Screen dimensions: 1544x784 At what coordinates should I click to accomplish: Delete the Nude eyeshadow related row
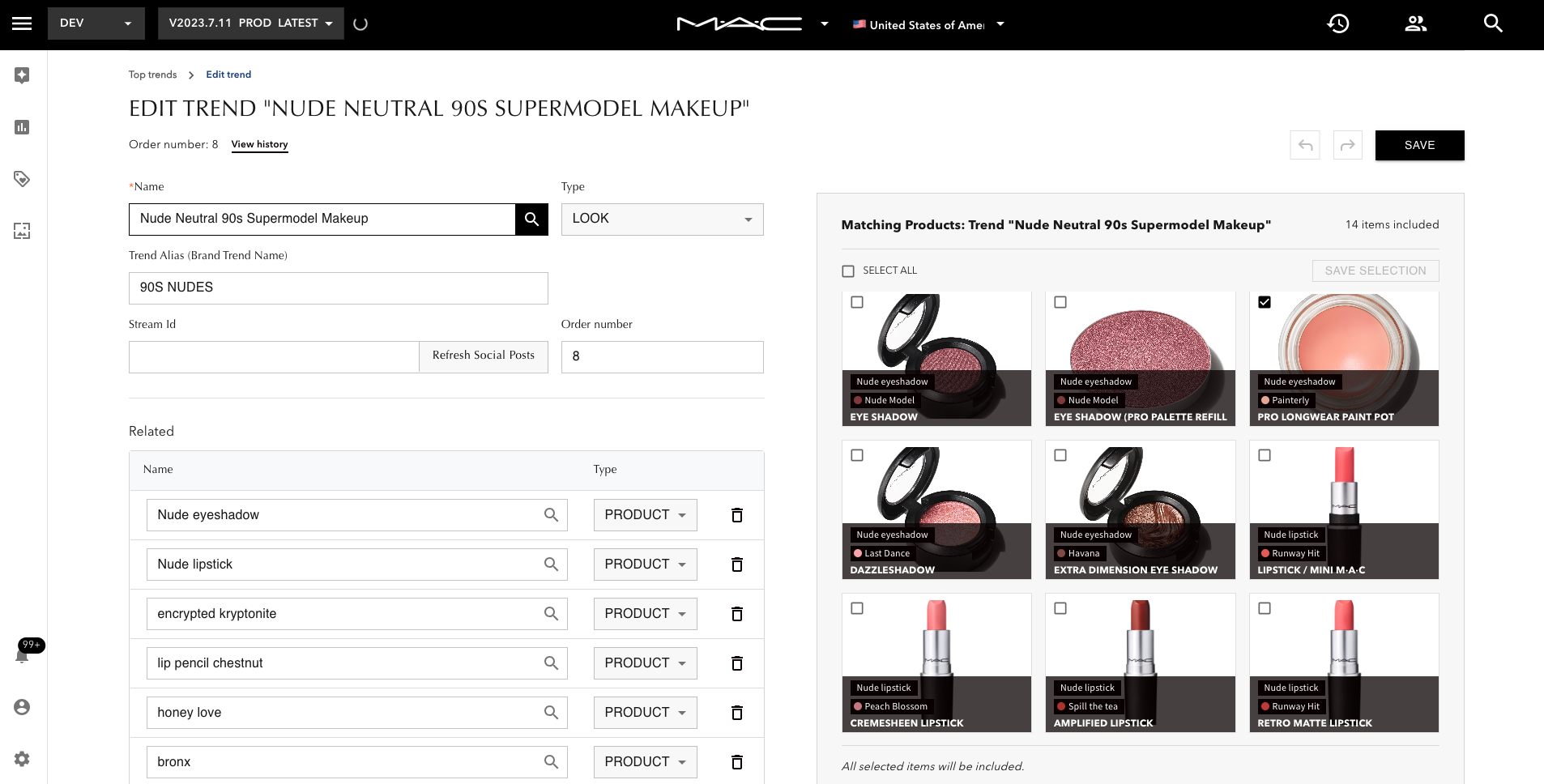coord(737,515)
